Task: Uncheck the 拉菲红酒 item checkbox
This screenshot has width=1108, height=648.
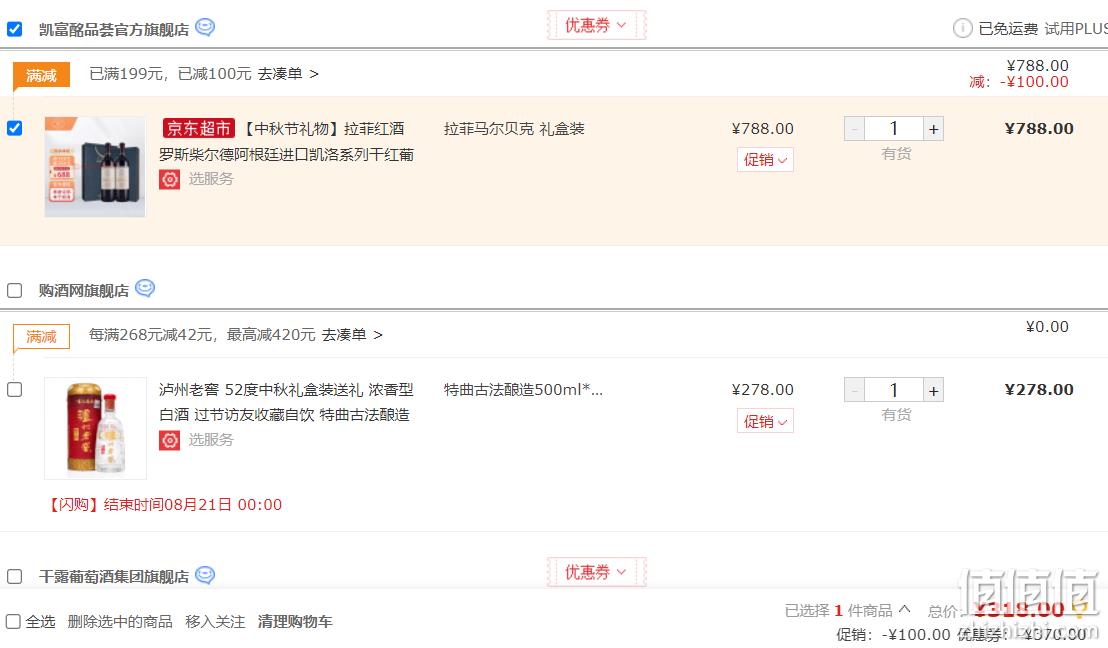Action: click(14, 128)
